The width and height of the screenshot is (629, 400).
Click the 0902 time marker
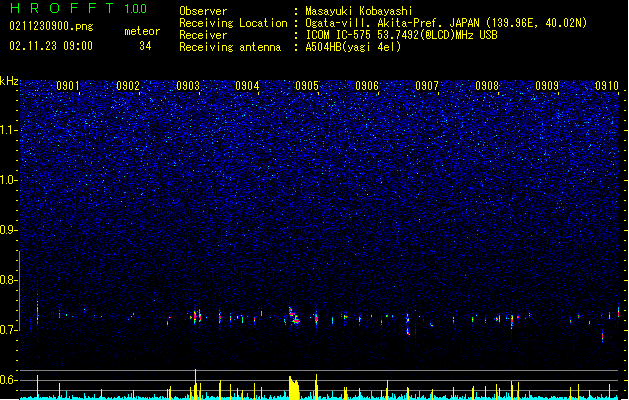tap(128, 86)
